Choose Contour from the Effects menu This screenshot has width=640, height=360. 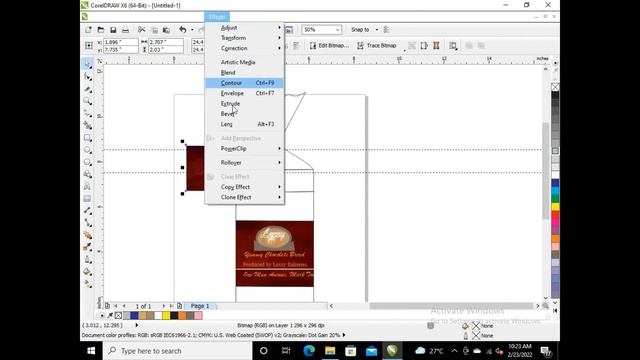click(x=244, y=83)
